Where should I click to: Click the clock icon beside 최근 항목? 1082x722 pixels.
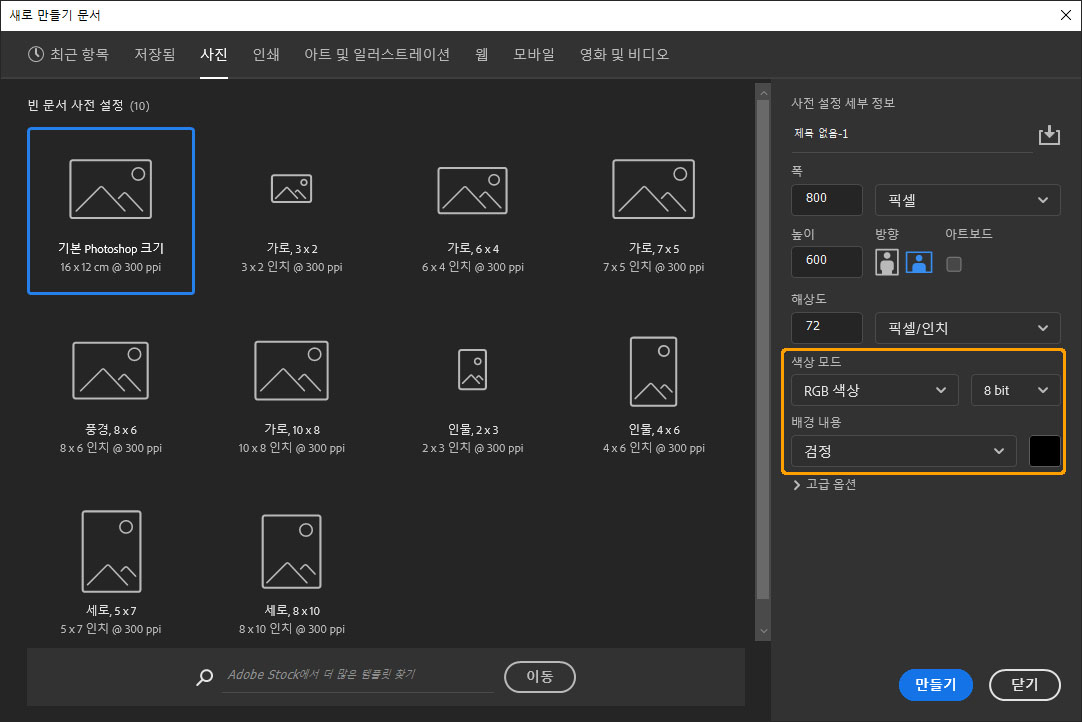pos(35,55)
